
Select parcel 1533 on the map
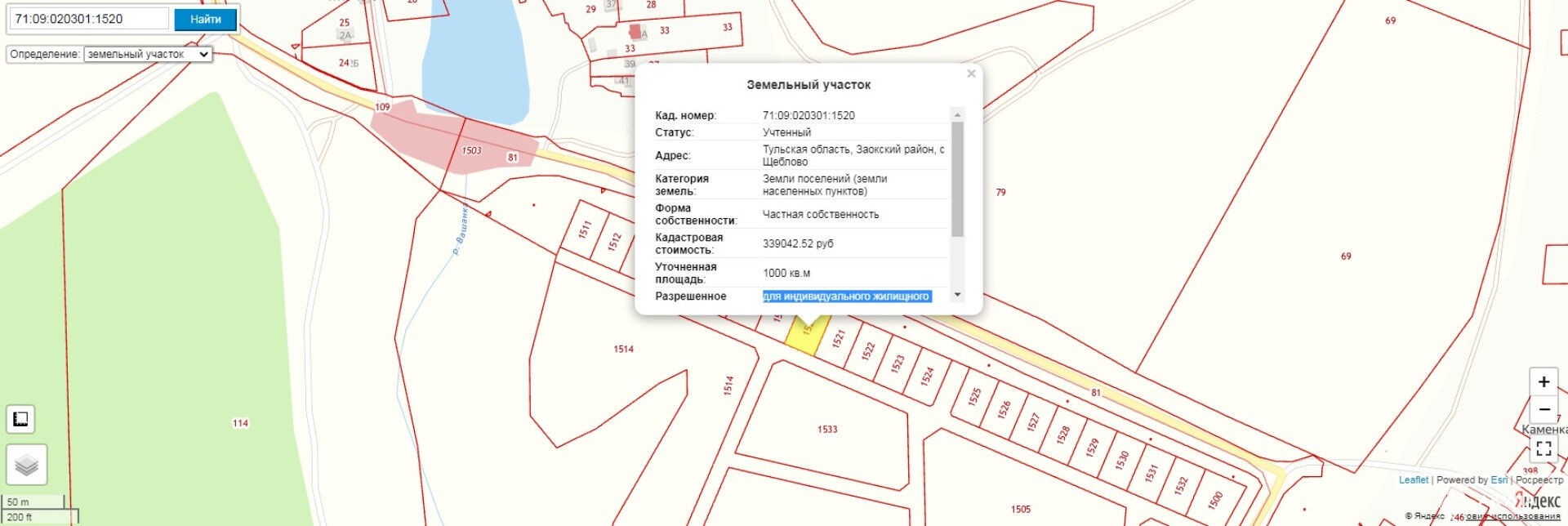[x=826, y=429]
